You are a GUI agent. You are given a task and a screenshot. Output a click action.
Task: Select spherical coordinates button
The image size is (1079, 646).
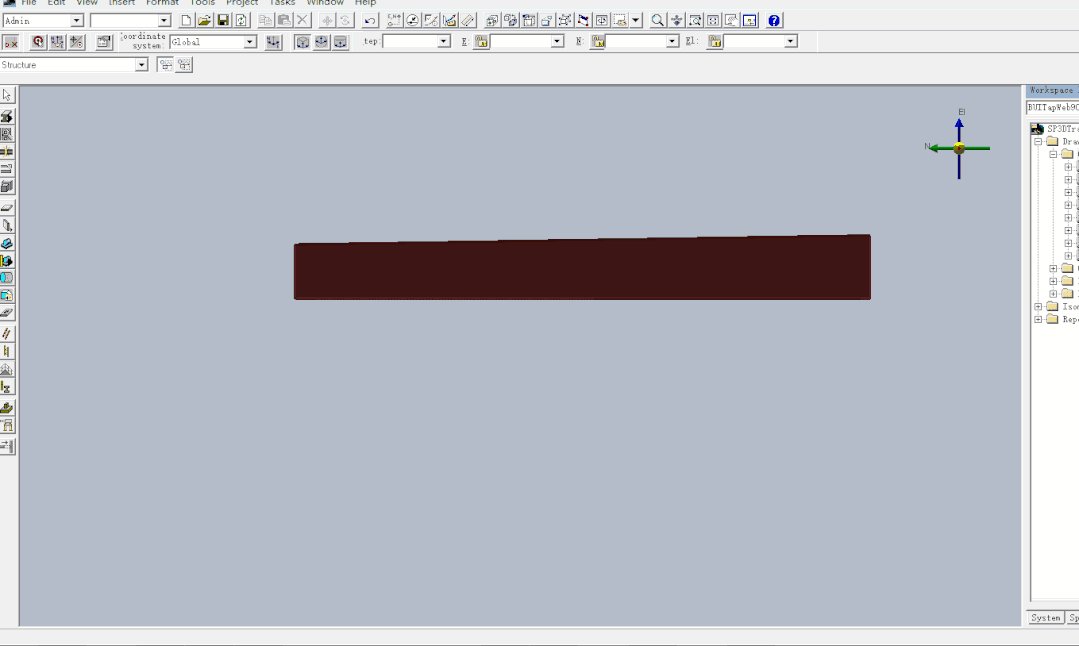click(x=321, y=42)
